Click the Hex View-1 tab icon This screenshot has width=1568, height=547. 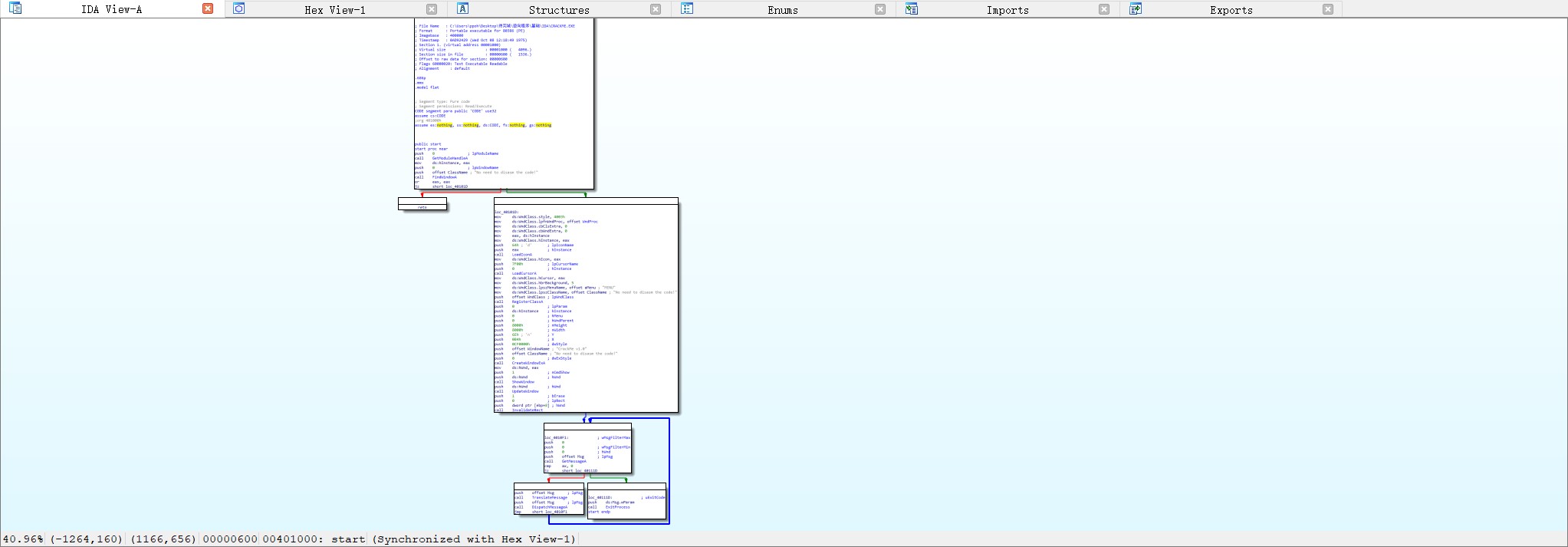tap(239, 8)
